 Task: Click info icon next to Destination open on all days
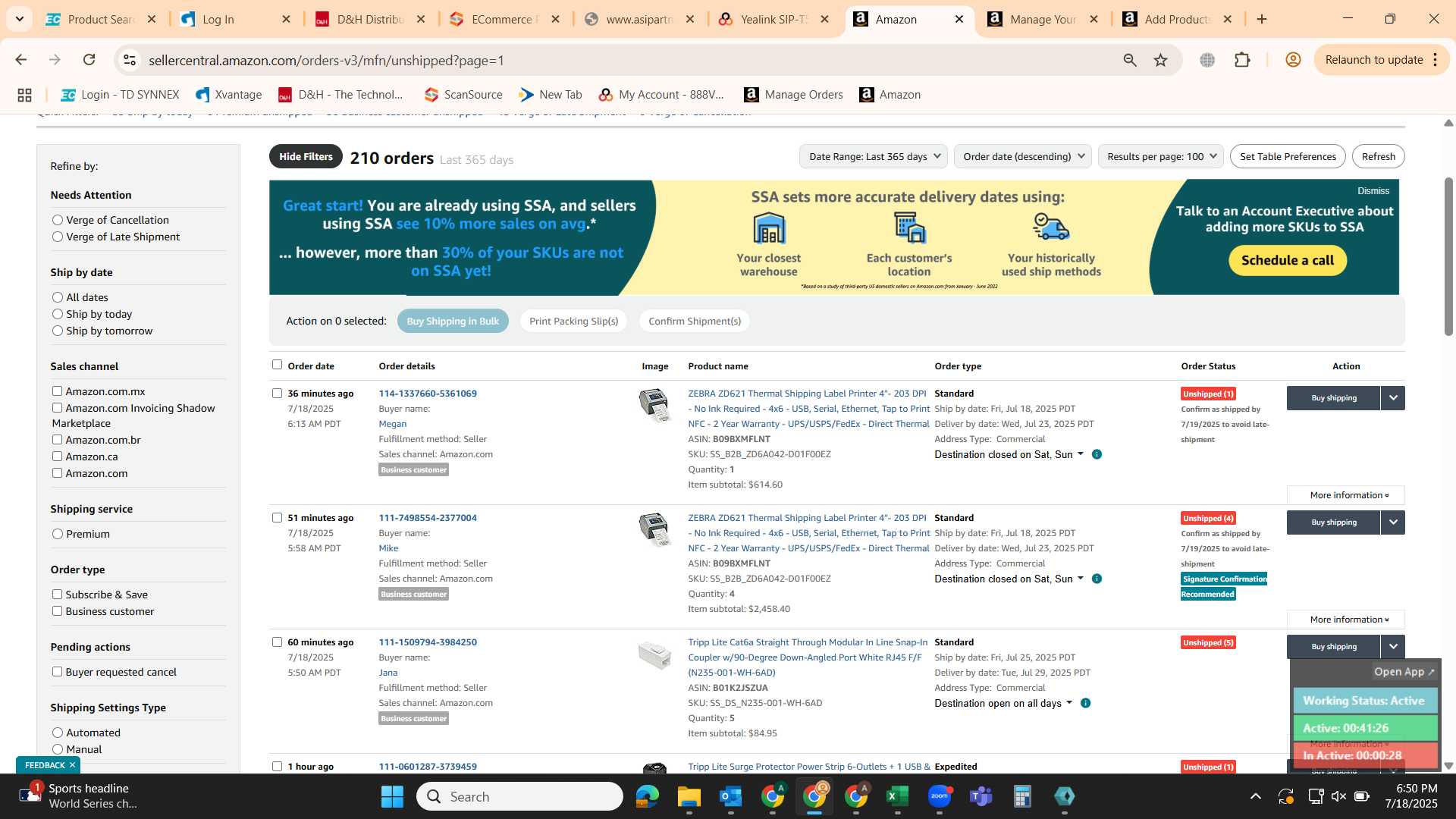pyautogui.click(x=1085, y=703)
